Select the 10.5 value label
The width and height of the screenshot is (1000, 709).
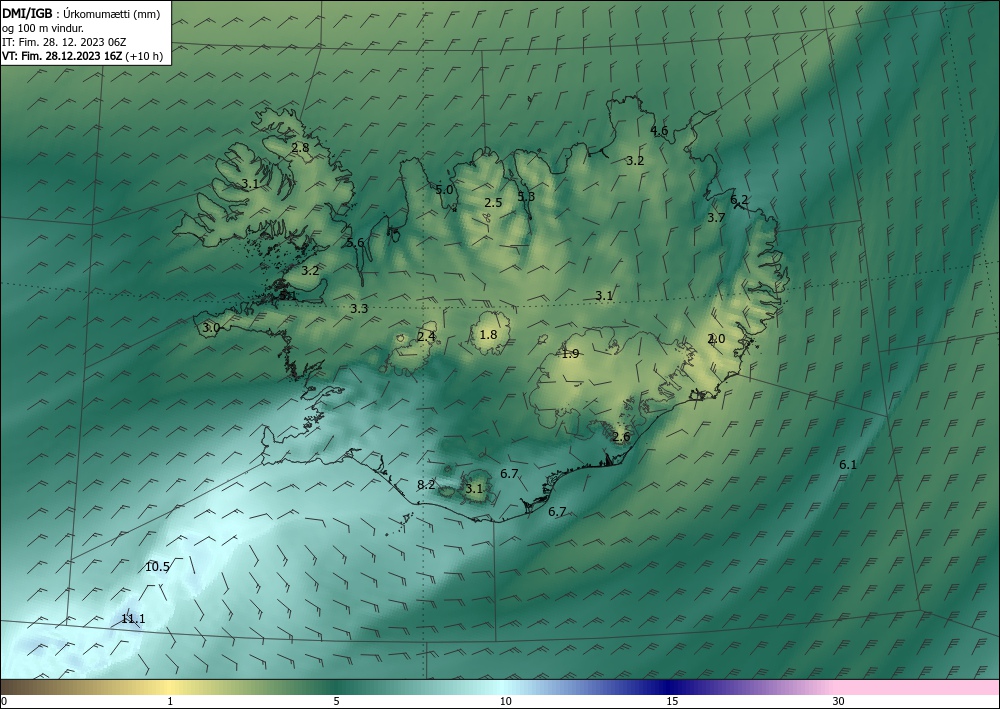coord(157,567)
